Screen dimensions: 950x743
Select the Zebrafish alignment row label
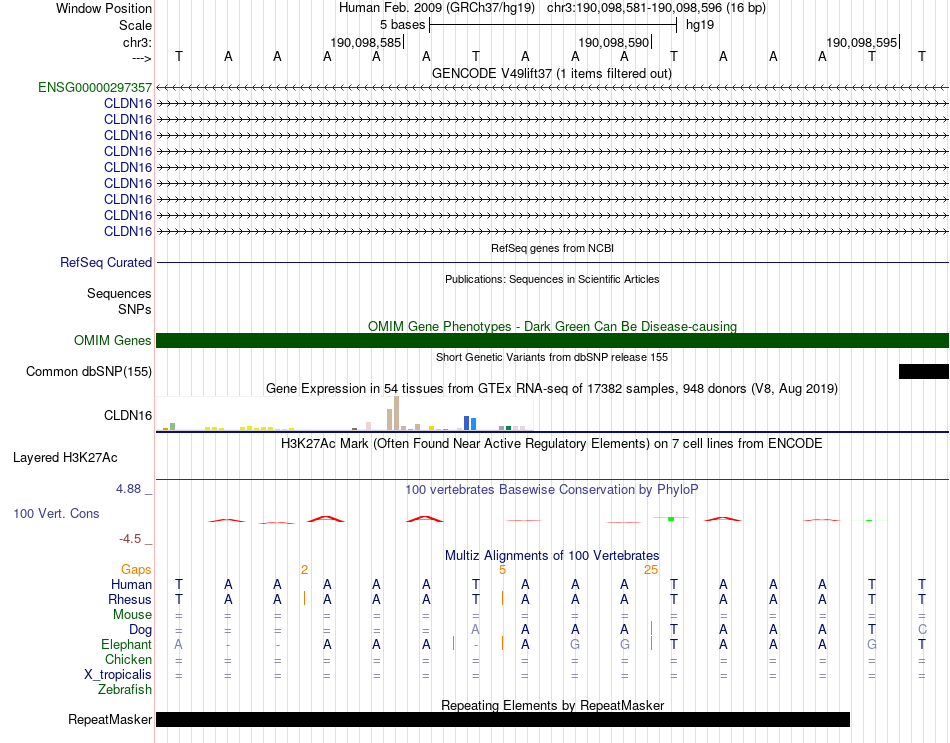coord(125,690)
